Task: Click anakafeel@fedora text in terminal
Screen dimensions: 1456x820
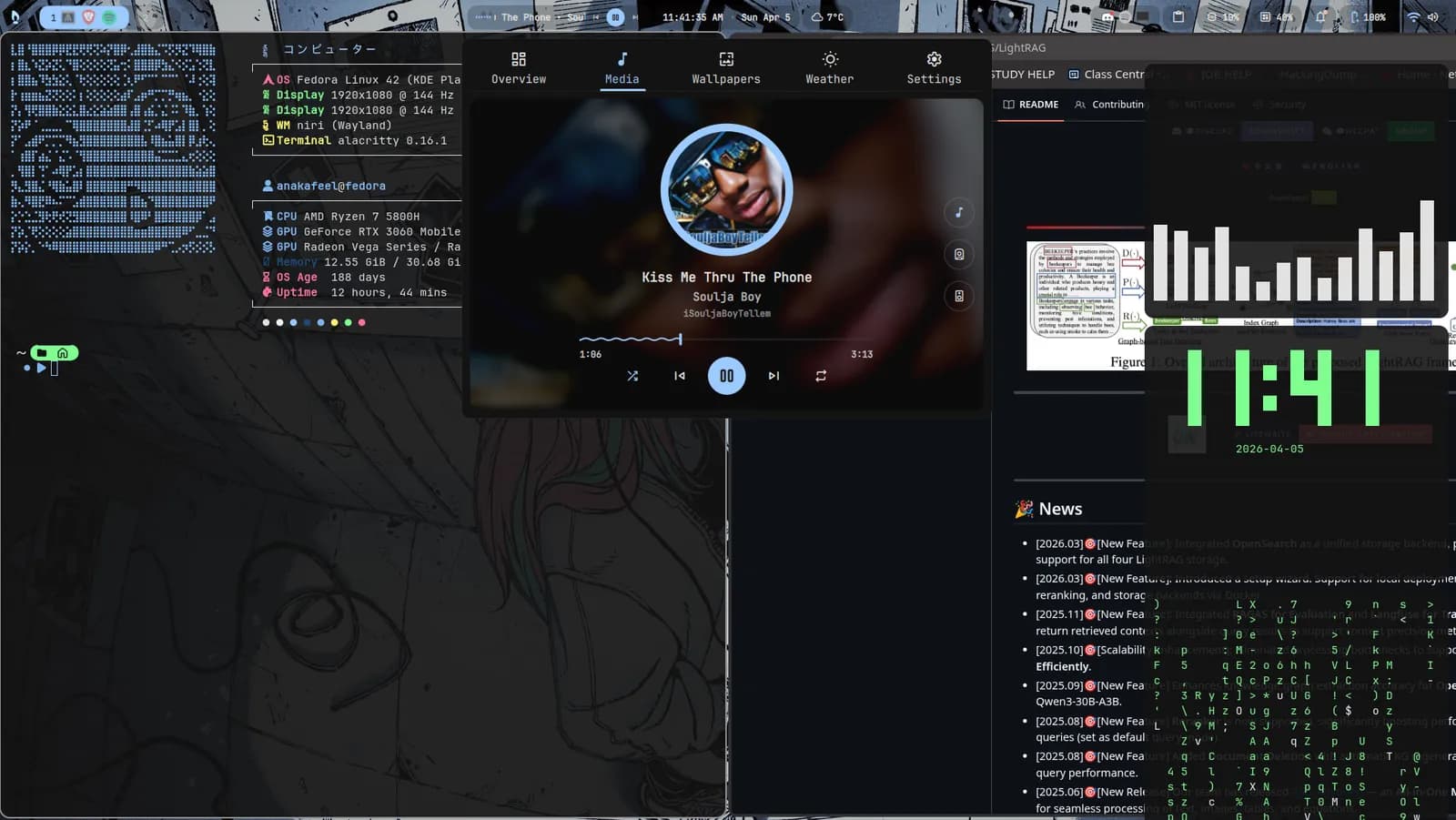Action: click(x=331, y=186)
